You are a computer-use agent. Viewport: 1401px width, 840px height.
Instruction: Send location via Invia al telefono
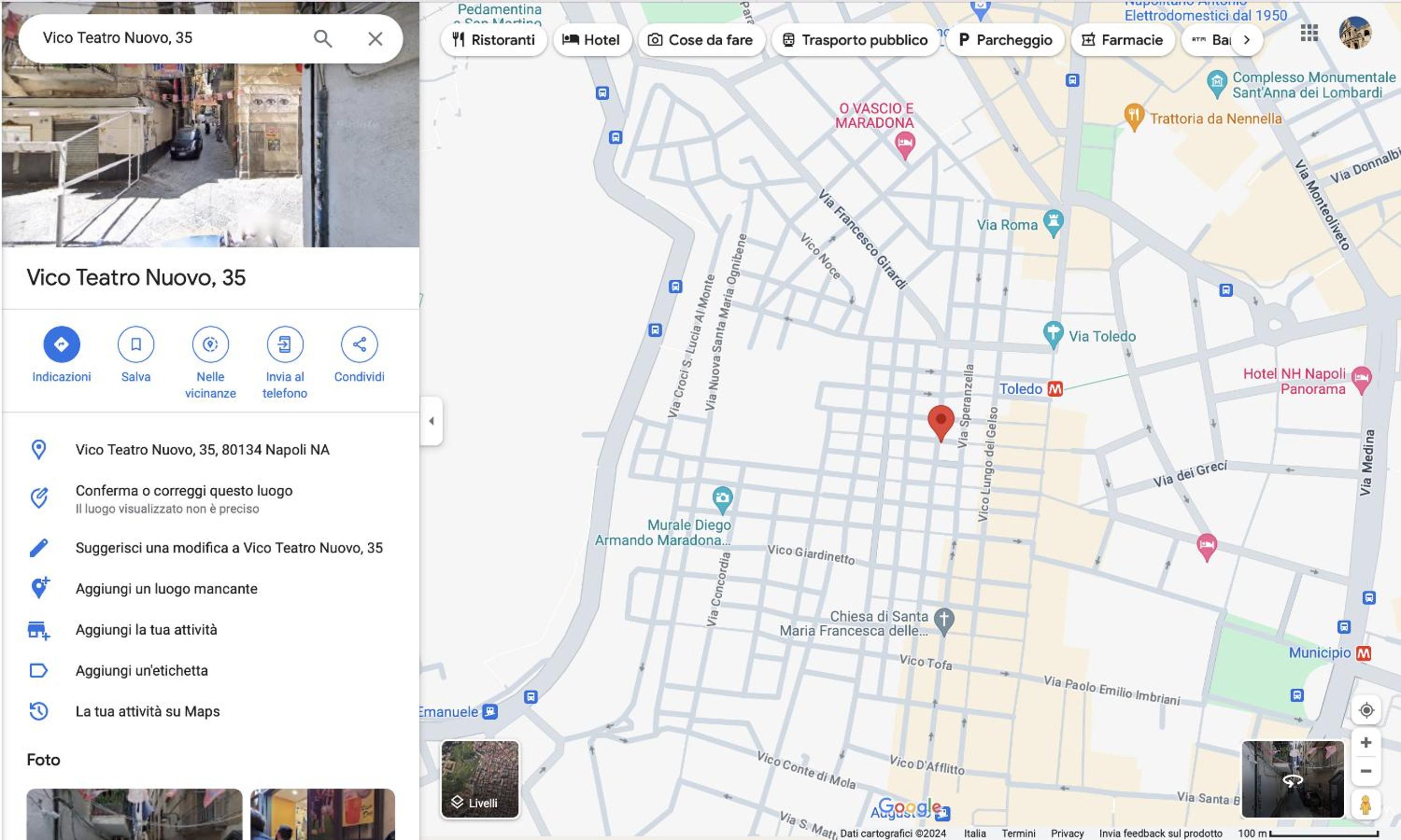pyautogui.click(x=285, y=344)
